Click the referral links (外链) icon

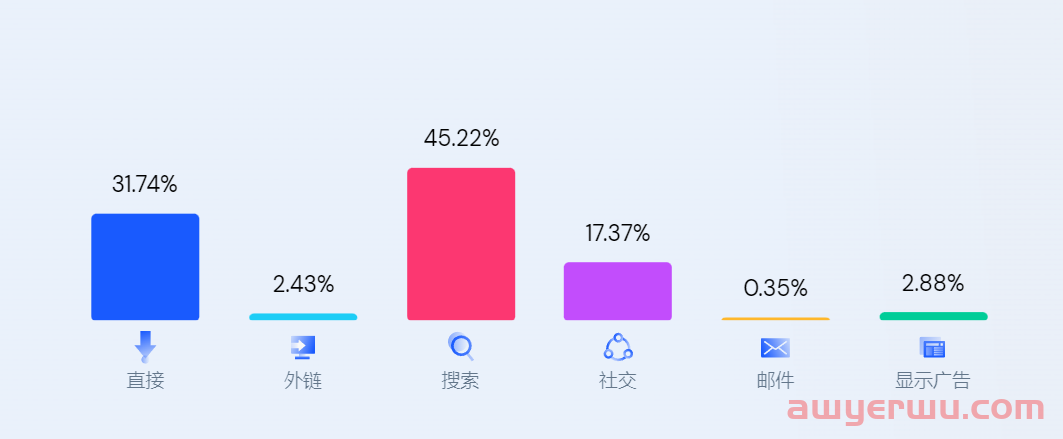303,347
